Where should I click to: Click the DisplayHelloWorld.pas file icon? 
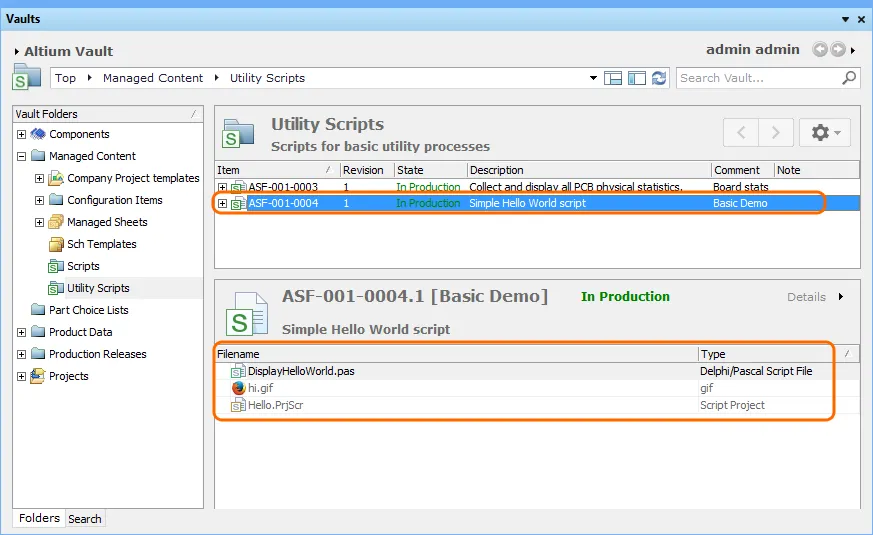tap(238, 371)
